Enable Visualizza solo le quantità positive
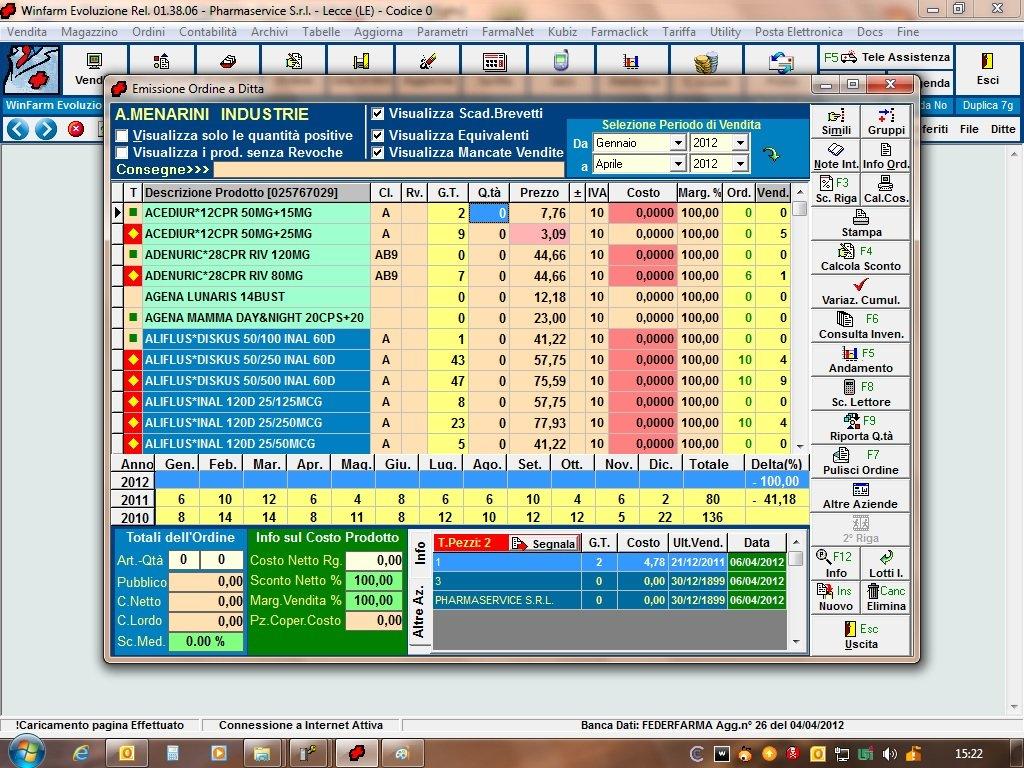Image resolution: width=1024 pixels, height=768 pixels. pyautogui.click(x=122, y=136)
